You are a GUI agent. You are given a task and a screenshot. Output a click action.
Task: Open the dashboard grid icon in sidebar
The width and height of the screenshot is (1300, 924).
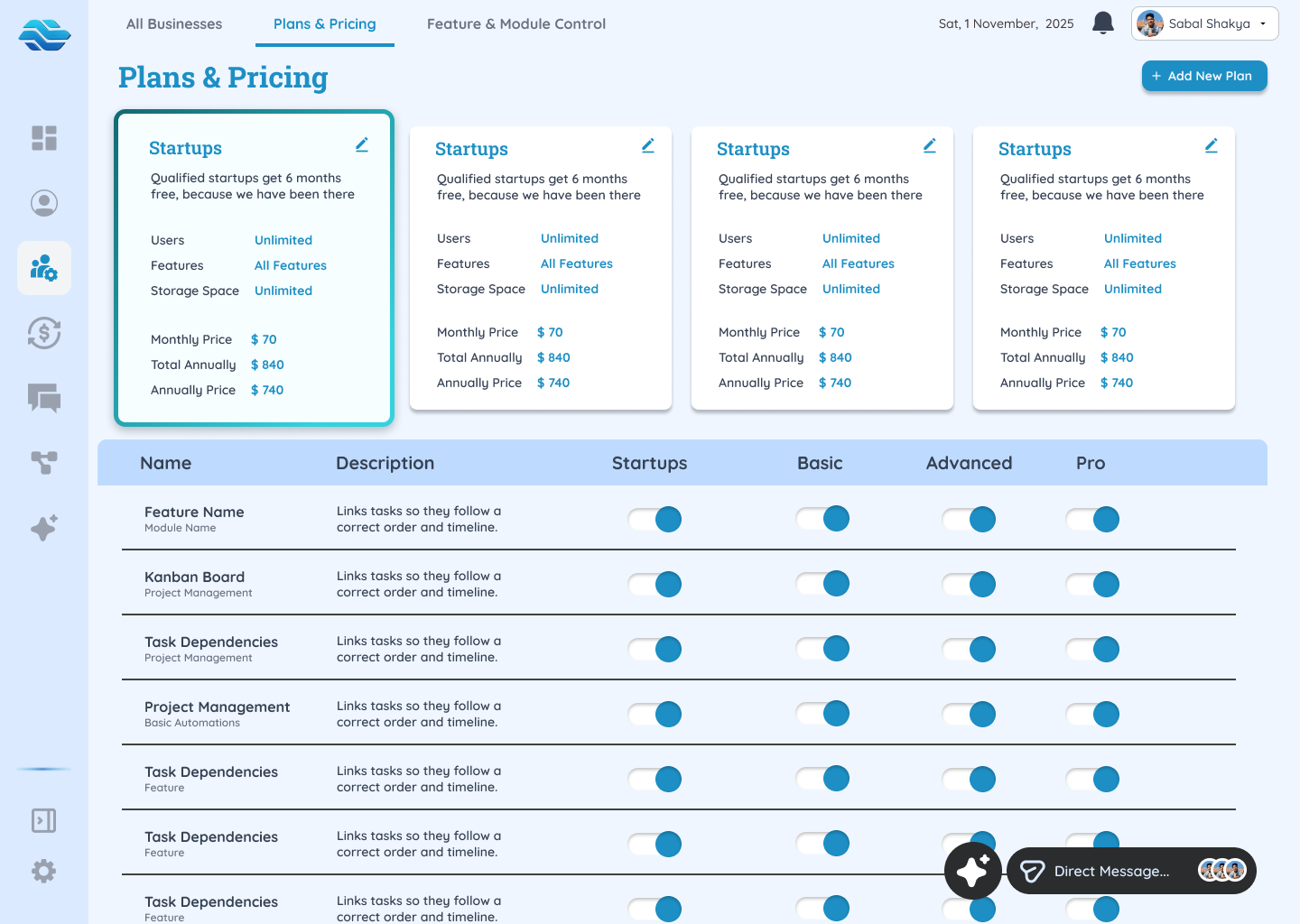tap(43, 137)
